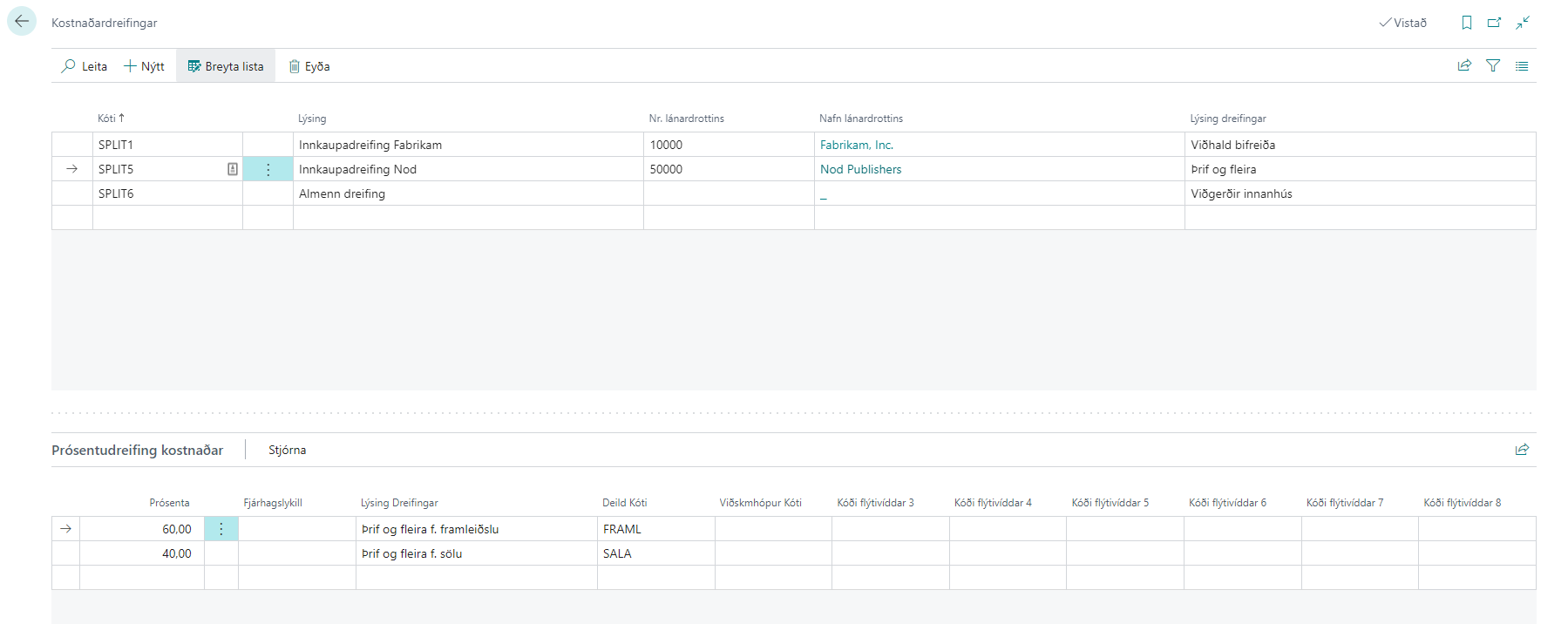This screenshot has height=624, width=1568.
Task: Toggle the list view layout icon
Action: point(1522,66)
